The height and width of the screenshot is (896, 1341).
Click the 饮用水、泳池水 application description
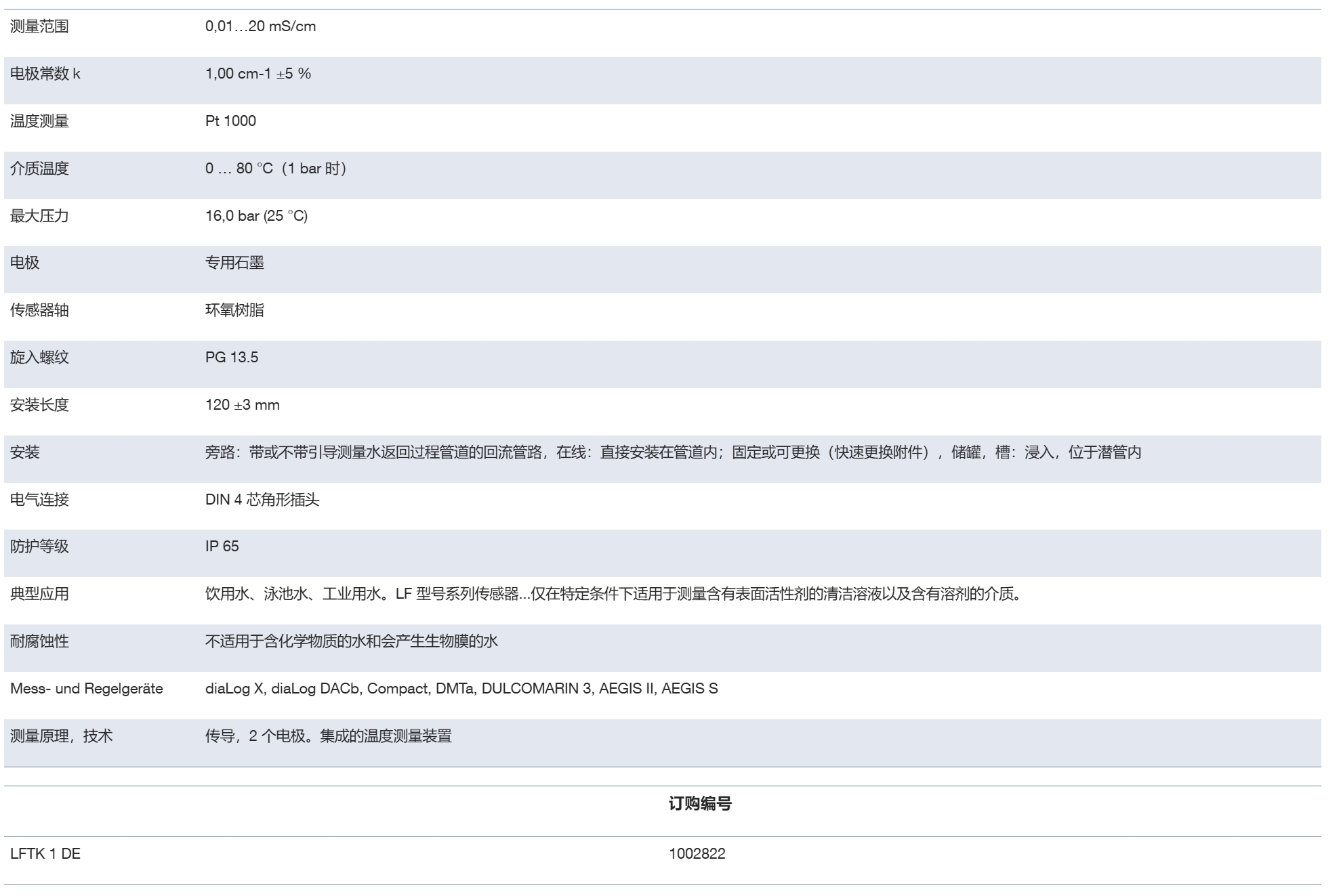click(615, 594)
